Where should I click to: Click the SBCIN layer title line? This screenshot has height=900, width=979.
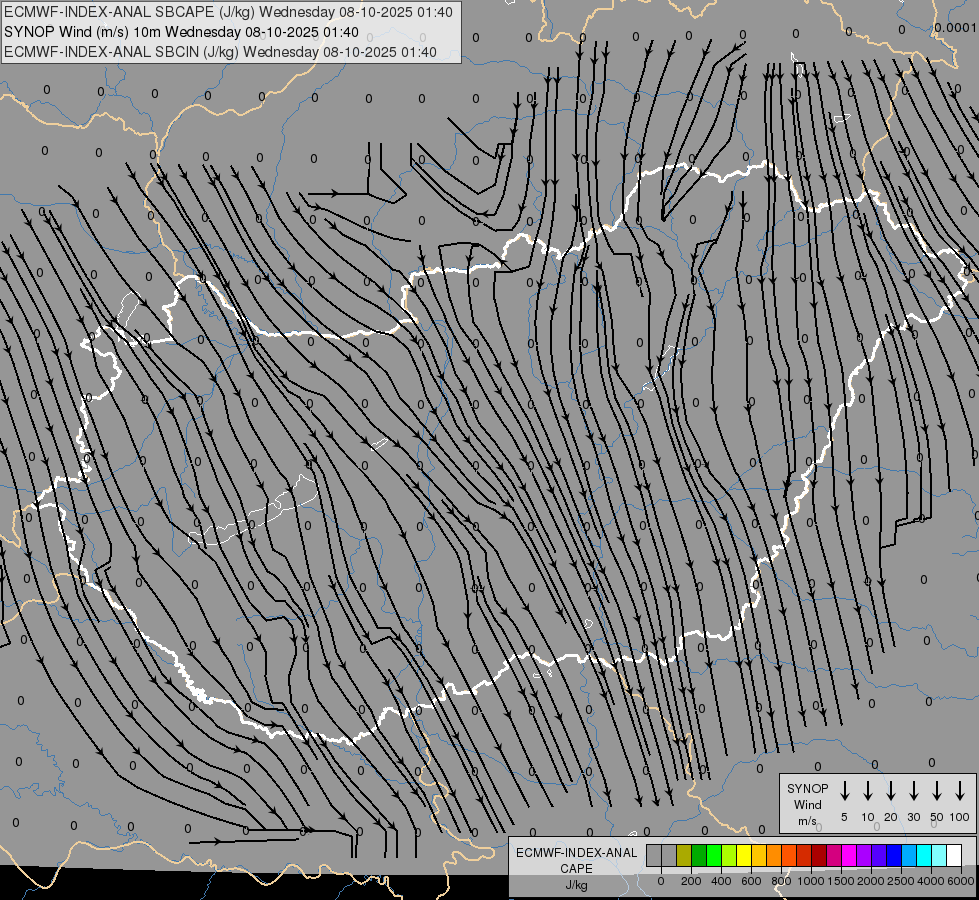(220, 52)
